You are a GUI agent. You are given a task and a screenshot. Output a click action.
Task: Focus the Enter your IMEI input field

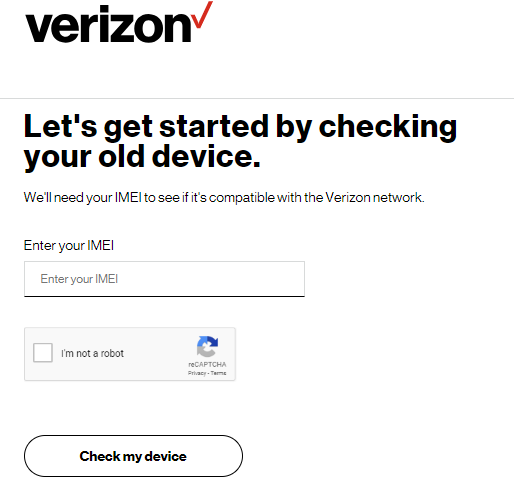click(164, 279)
